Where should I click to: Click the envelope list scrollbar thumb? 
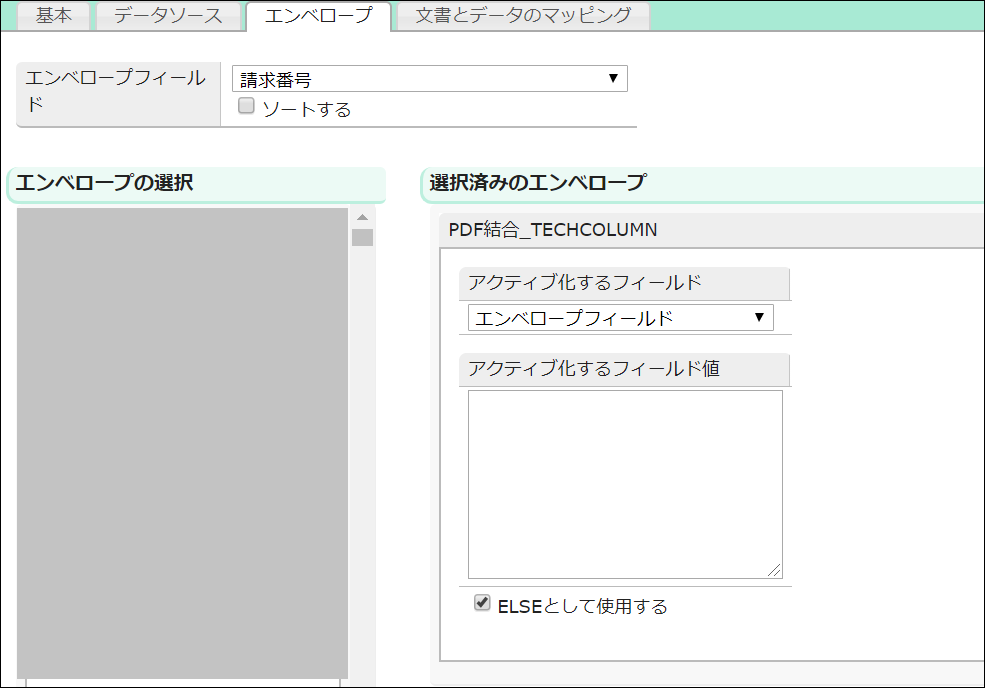click(362, 237)
